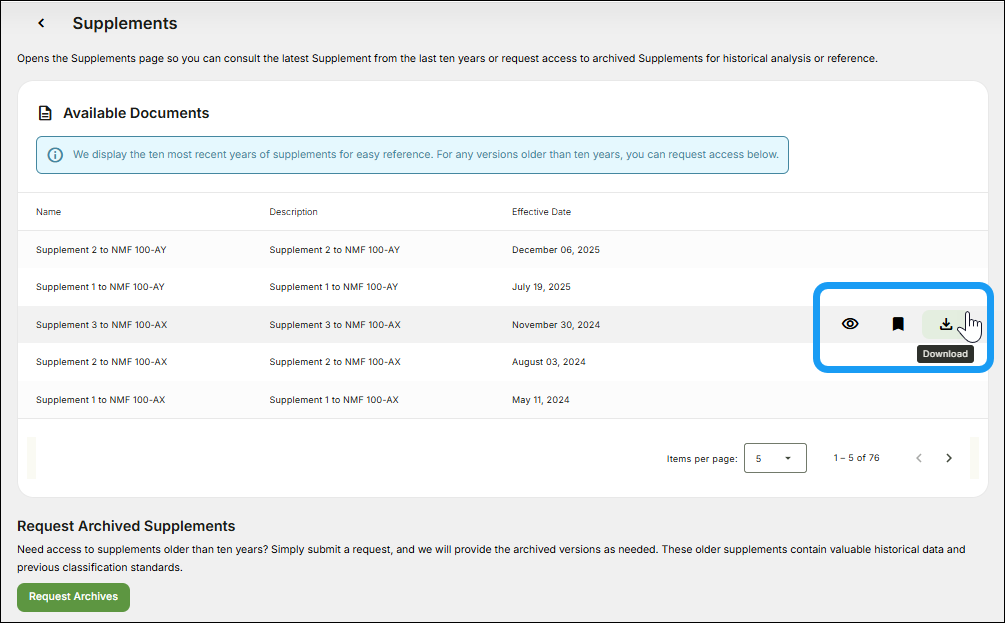Go to next page of supplements
The height and width of the screenshot is (623, 1005).
(949, 458)
